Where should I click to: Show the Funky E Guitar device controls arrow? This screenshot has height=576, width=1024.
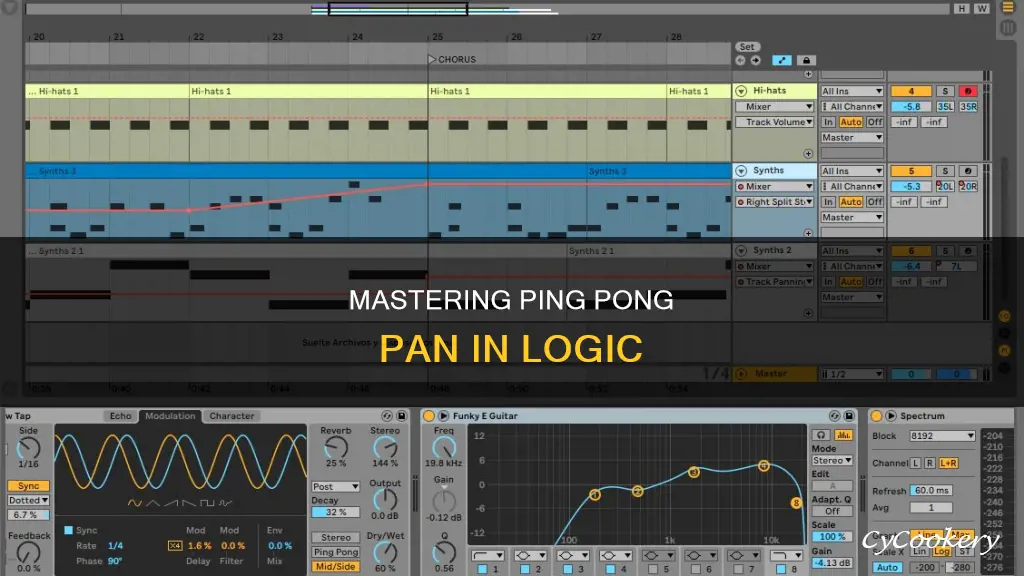[x=443, y=416]
